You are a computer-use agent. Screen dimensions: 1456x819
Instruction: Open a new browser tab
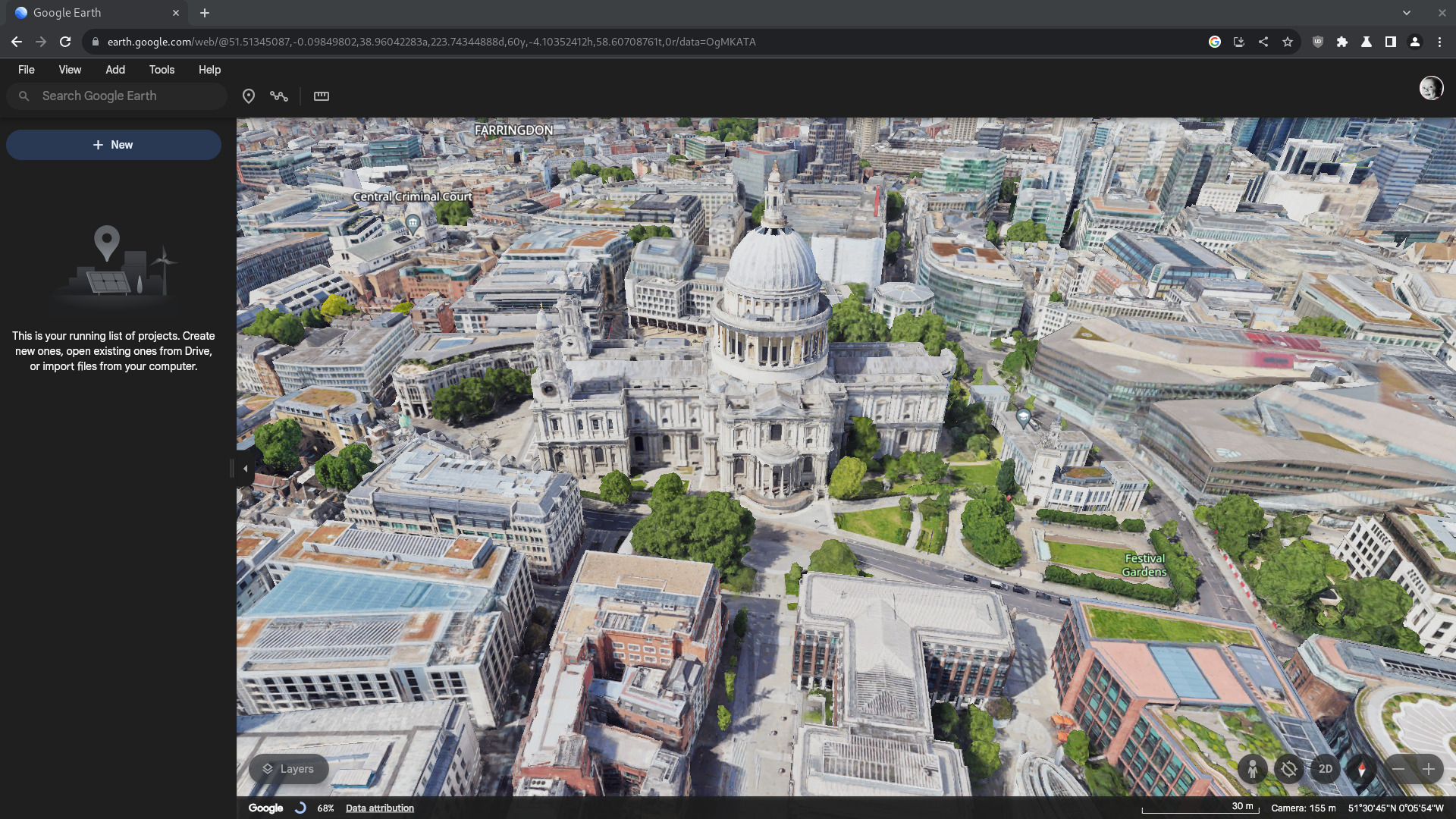[x=205, y=13]
